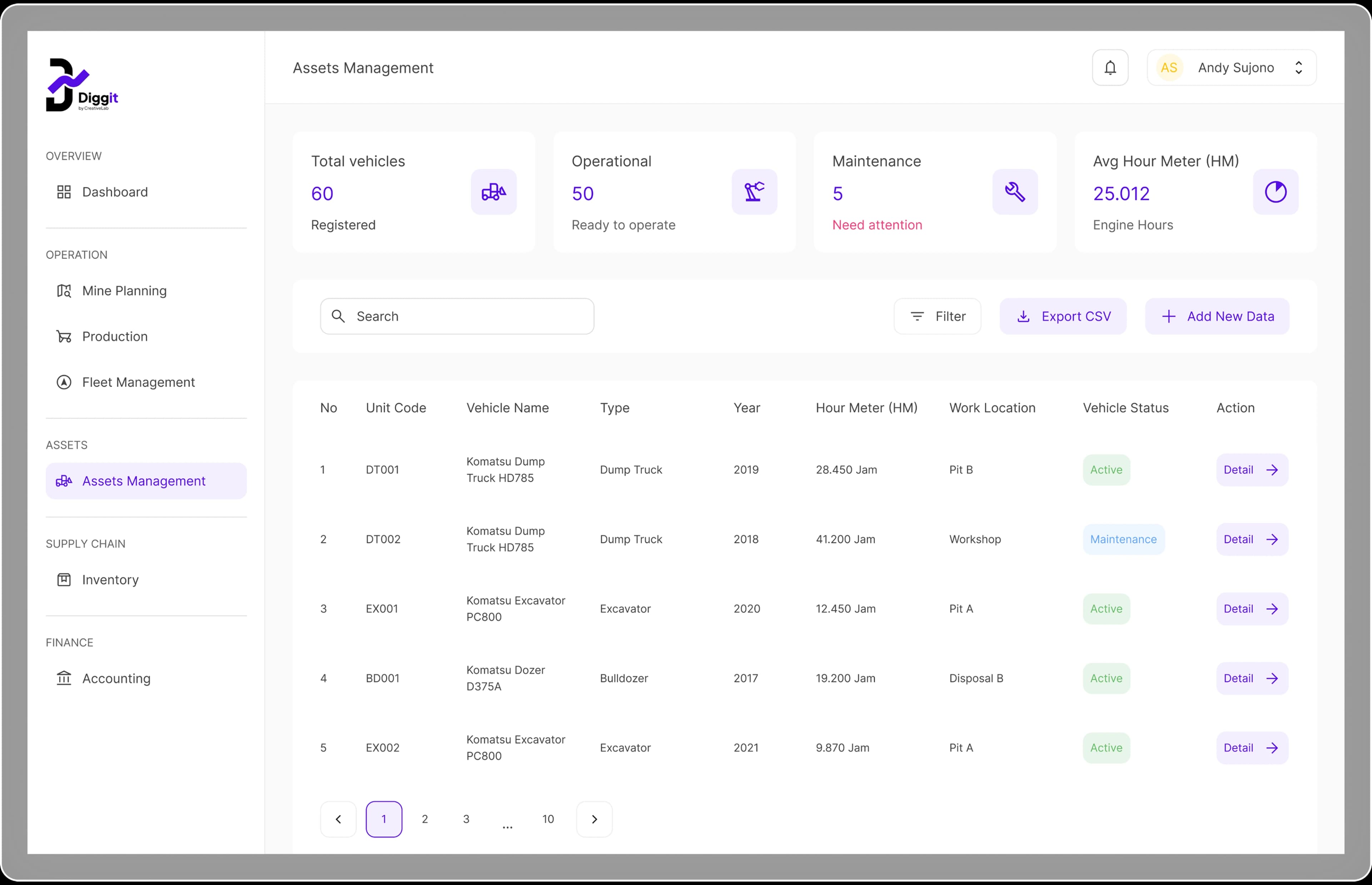Jump to page 2
The height and width of the screenshot is (885, 1372).
coord(424,820)
